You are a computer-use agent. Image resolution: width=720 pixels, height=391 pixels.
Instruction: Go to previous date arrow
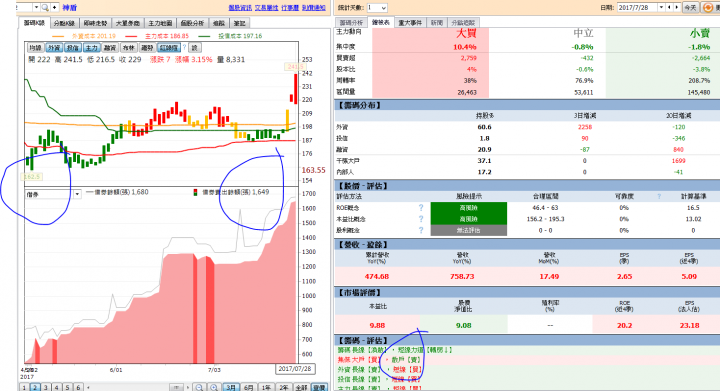tap(669, 7)
